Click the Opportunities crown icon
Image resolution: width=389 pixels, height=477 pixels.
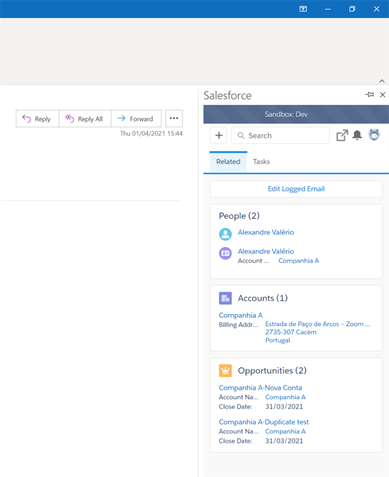tap(225, 370)
